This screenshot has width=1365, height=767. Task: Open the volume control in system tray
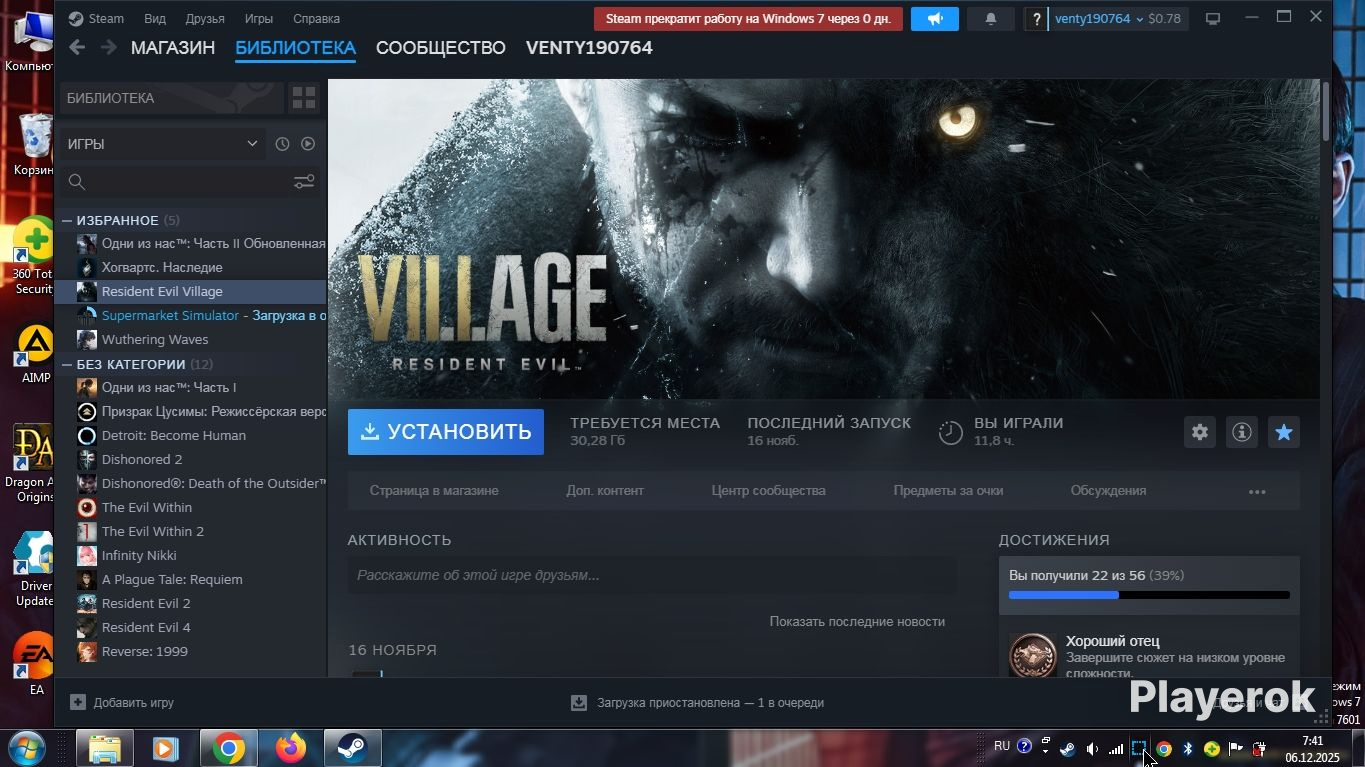pos(1092,748)
